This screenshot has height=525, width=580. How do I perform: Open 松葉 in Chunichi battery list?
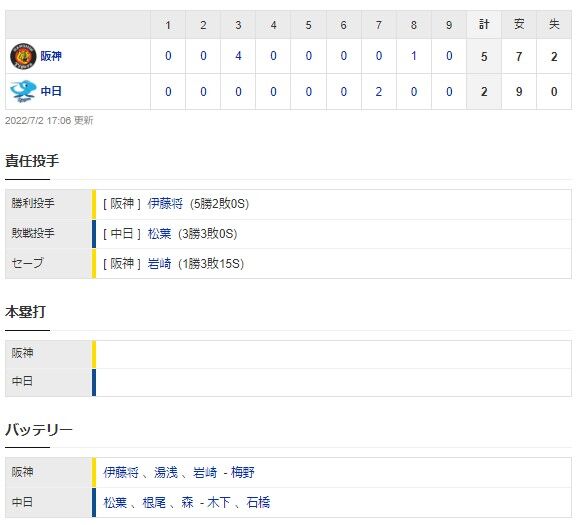[115, 502]
